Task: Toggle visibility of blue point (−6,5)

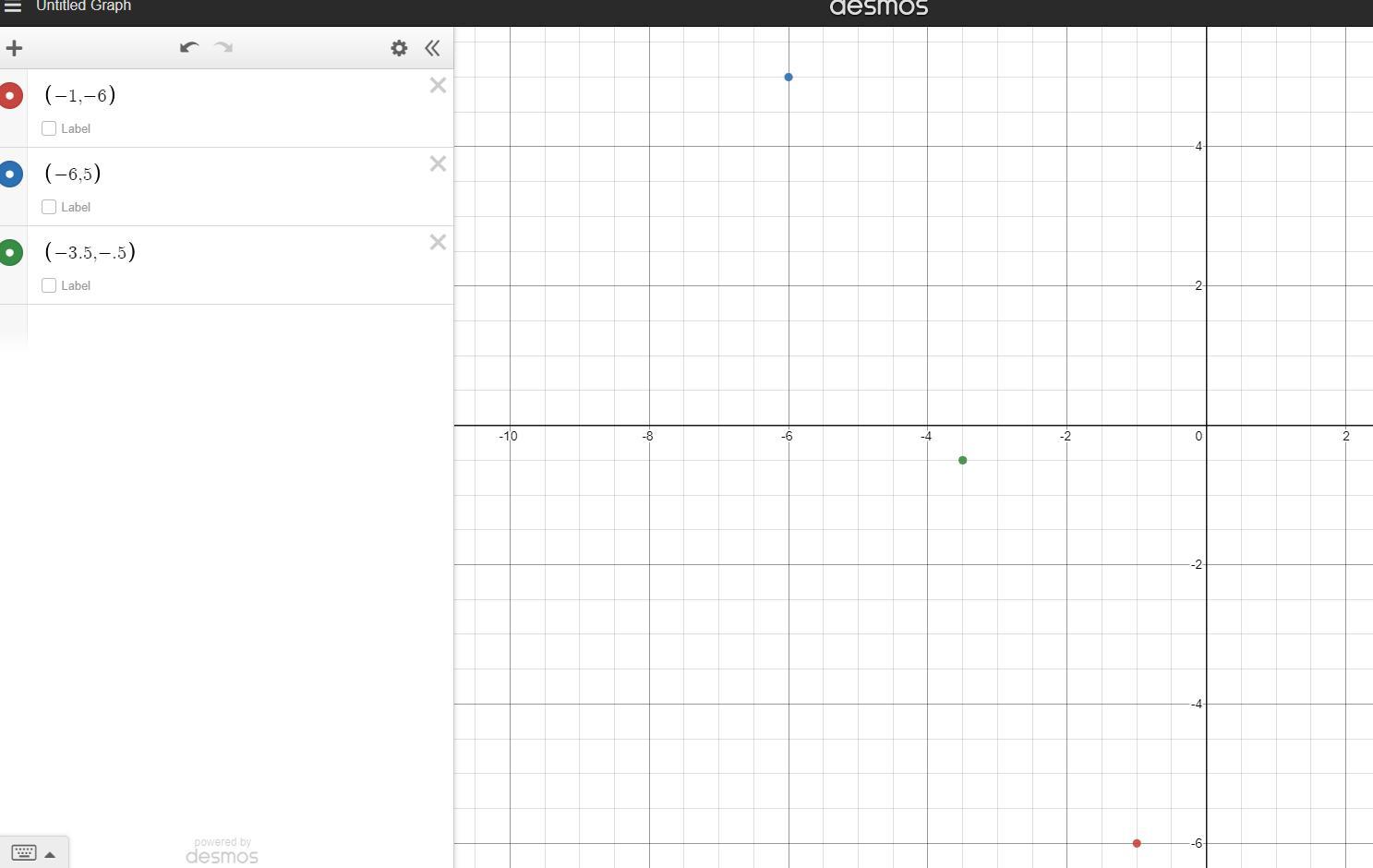Action: coord(10,174)
